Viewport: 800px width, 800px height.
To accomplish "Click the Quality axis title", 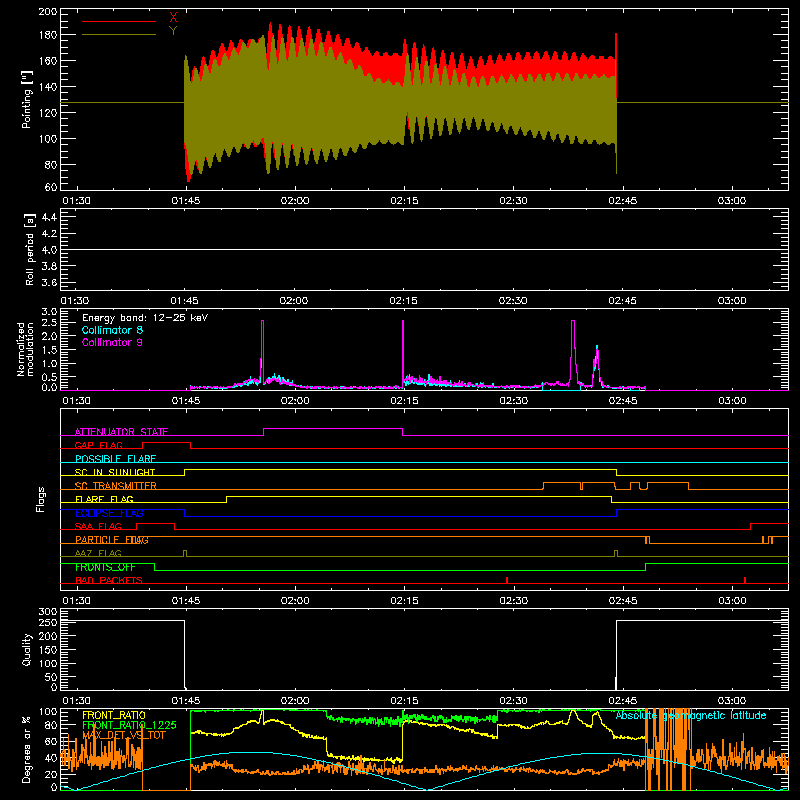I will tap(27, 649).
